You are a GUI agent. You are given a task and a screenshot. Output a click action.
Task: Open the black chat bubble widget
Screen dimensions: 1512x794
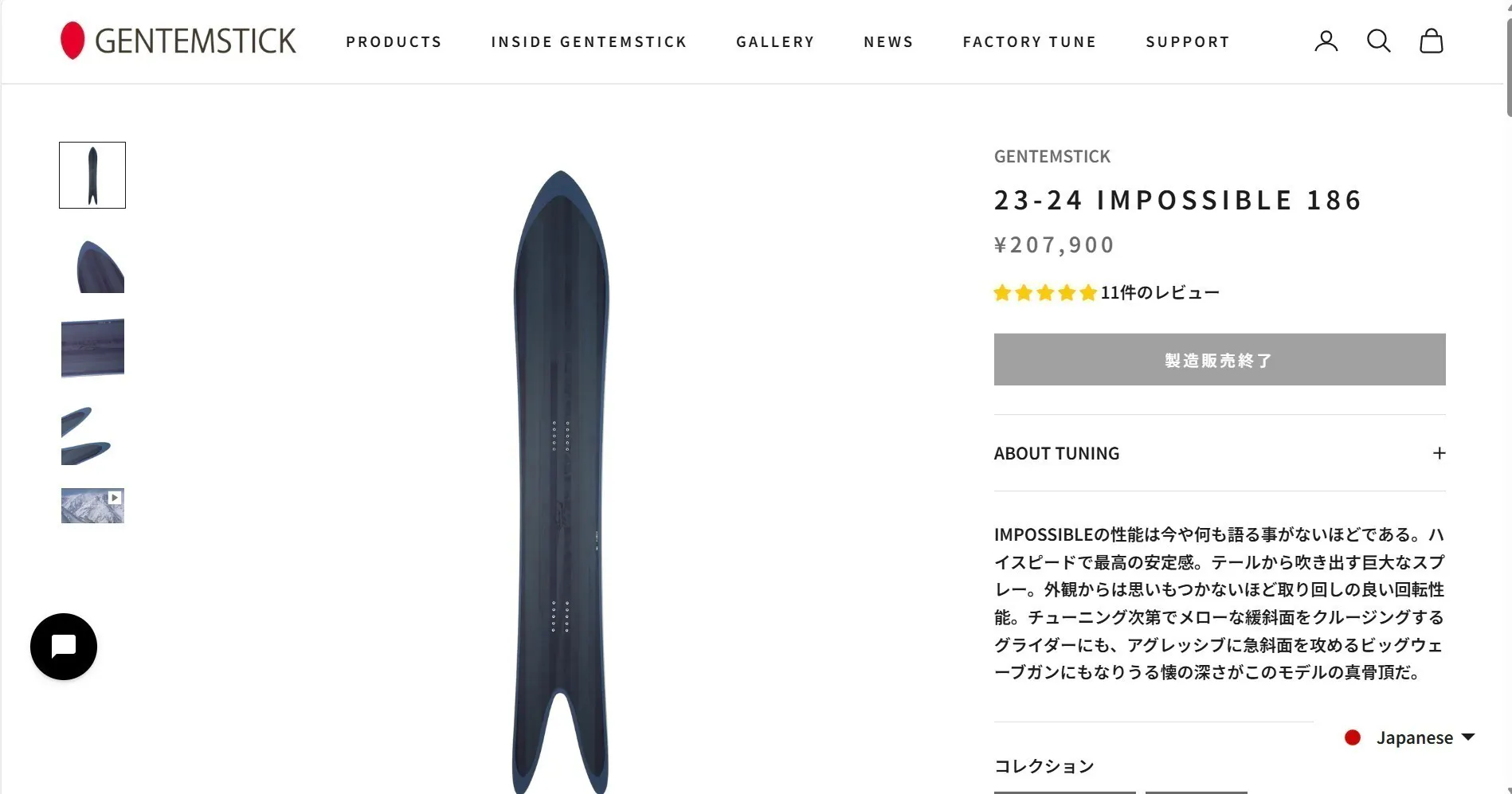click(64, 646)
